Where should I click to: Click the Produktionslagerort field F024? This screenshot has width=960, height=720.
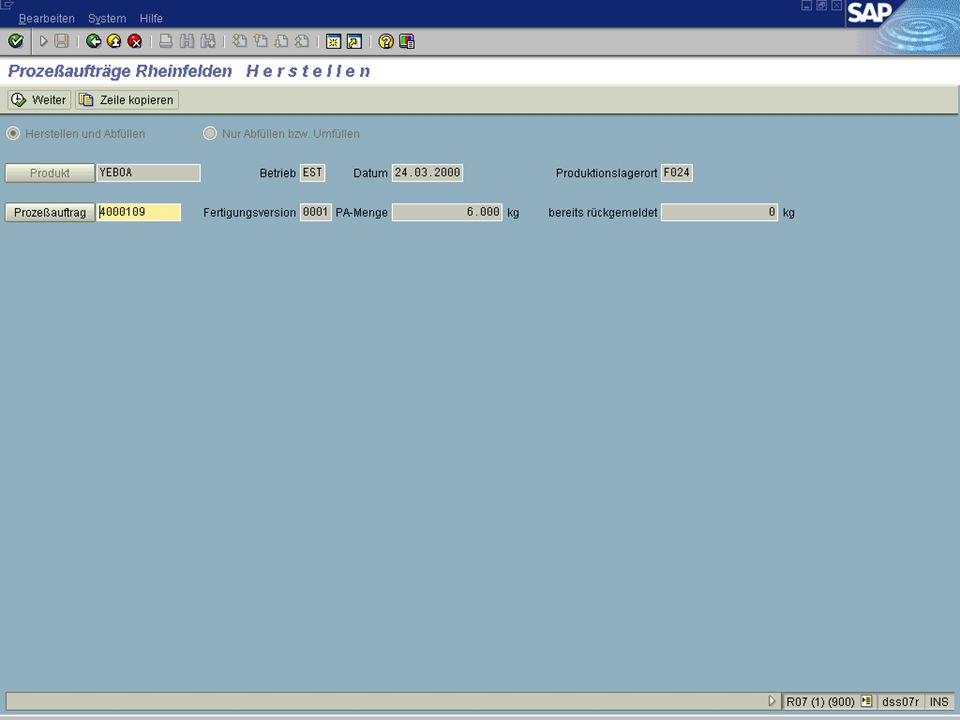pyautogui.click(x=677, y=173)
